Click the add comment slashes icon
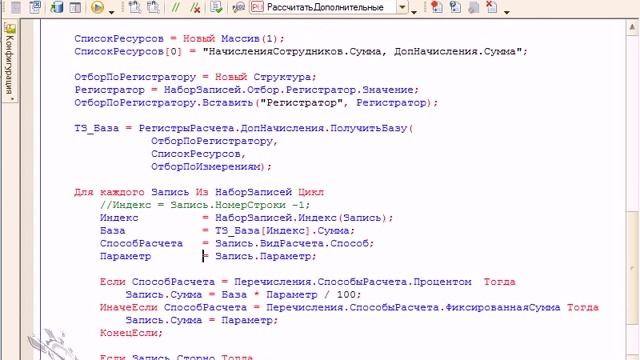 (x=176, y=7)
